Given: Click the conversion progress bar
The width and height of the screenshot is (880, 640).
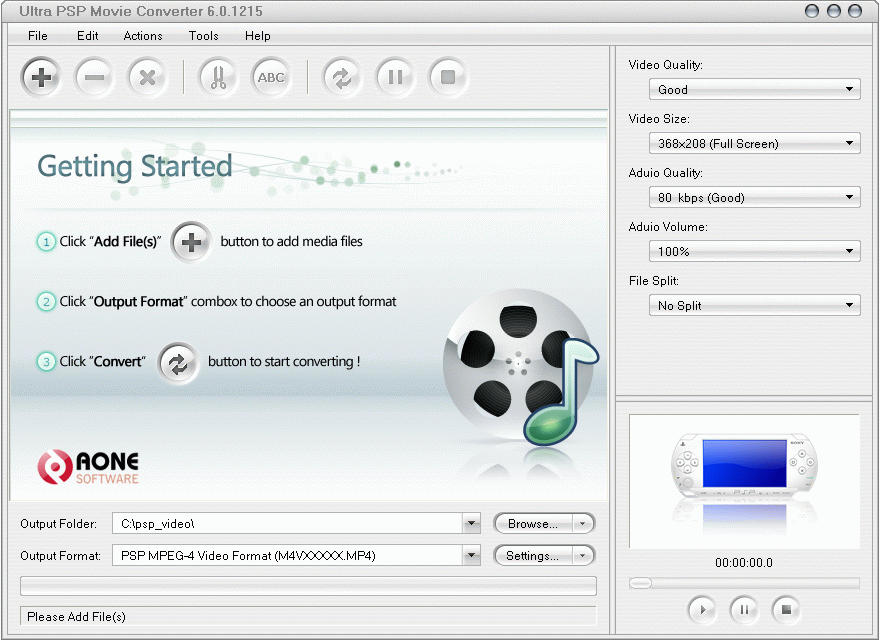Looking at the screenshot, I should click(x=308, y=586).
